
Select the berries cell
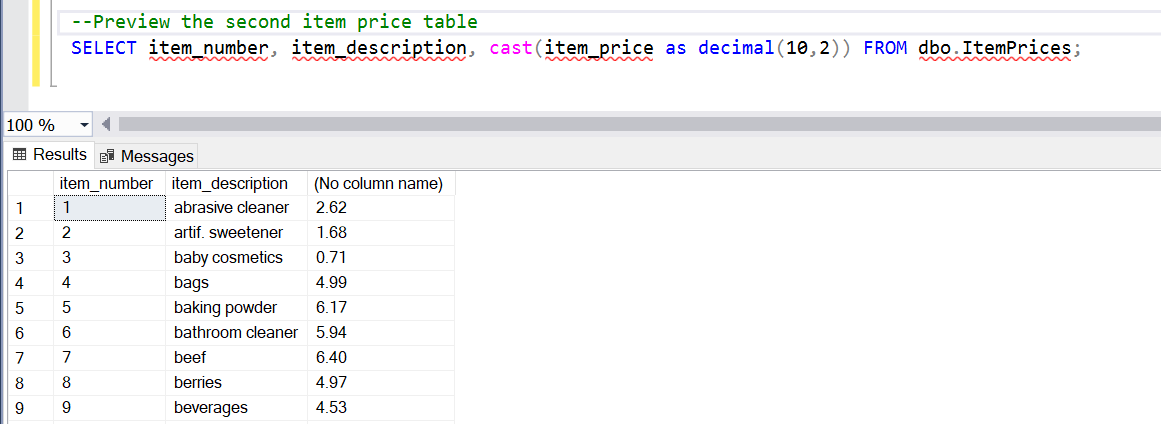click(236, 383)
